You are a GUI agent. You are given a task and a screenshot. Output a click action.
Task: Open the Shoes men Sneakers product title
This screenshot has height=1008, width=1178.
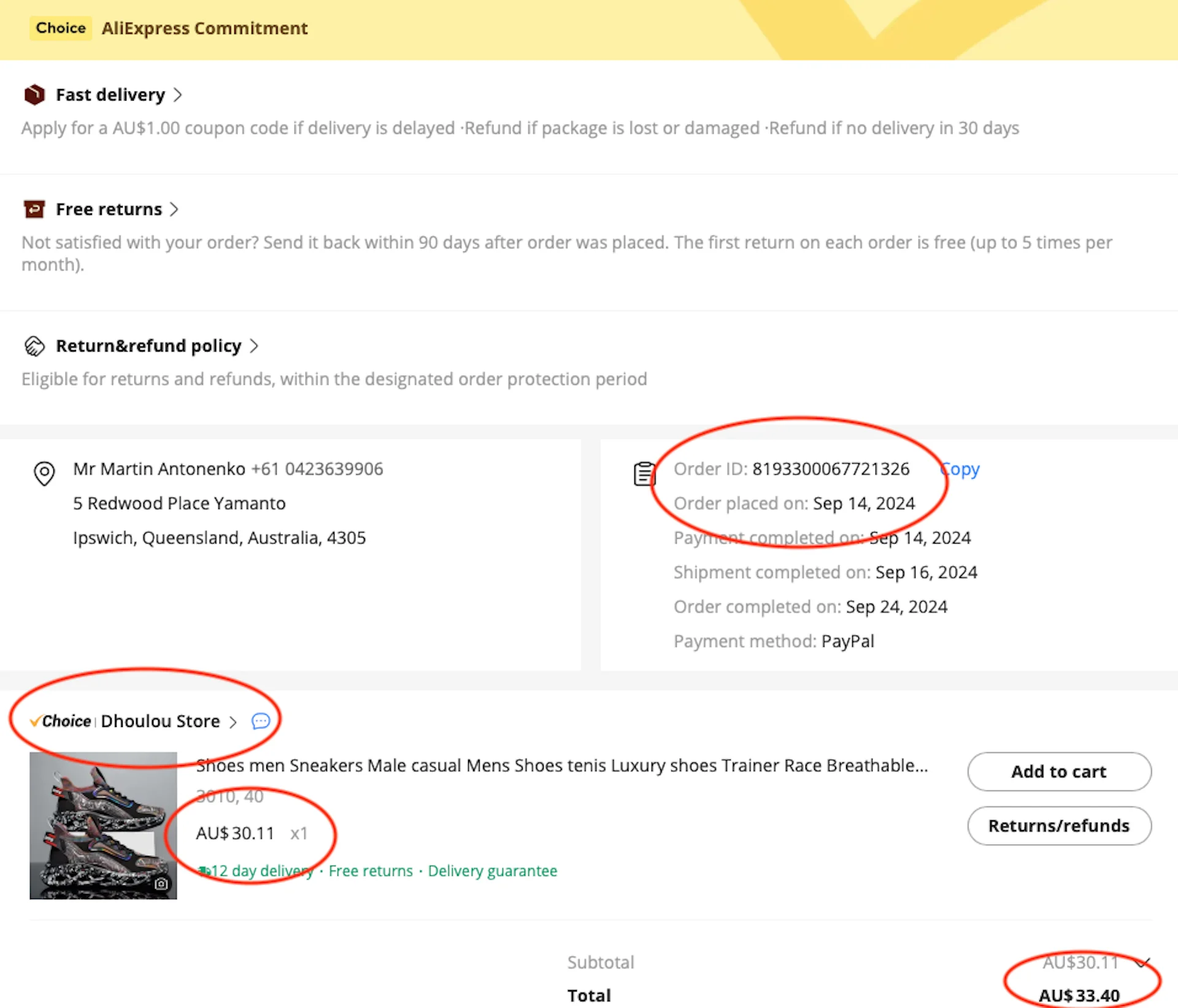pos(561,766)
